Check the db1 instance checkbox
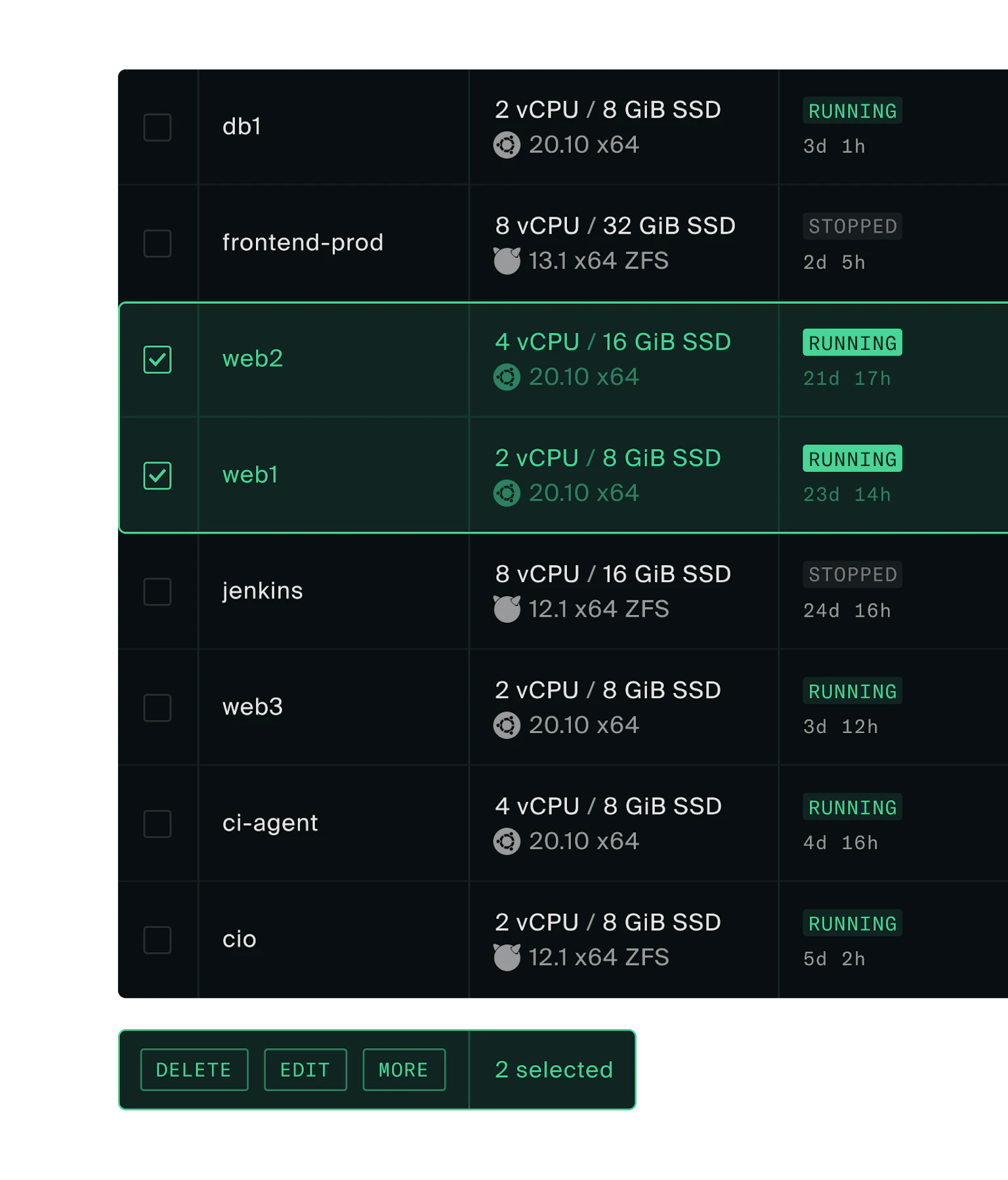Viewport: 1008px width, 1180px height. point(157,127)
